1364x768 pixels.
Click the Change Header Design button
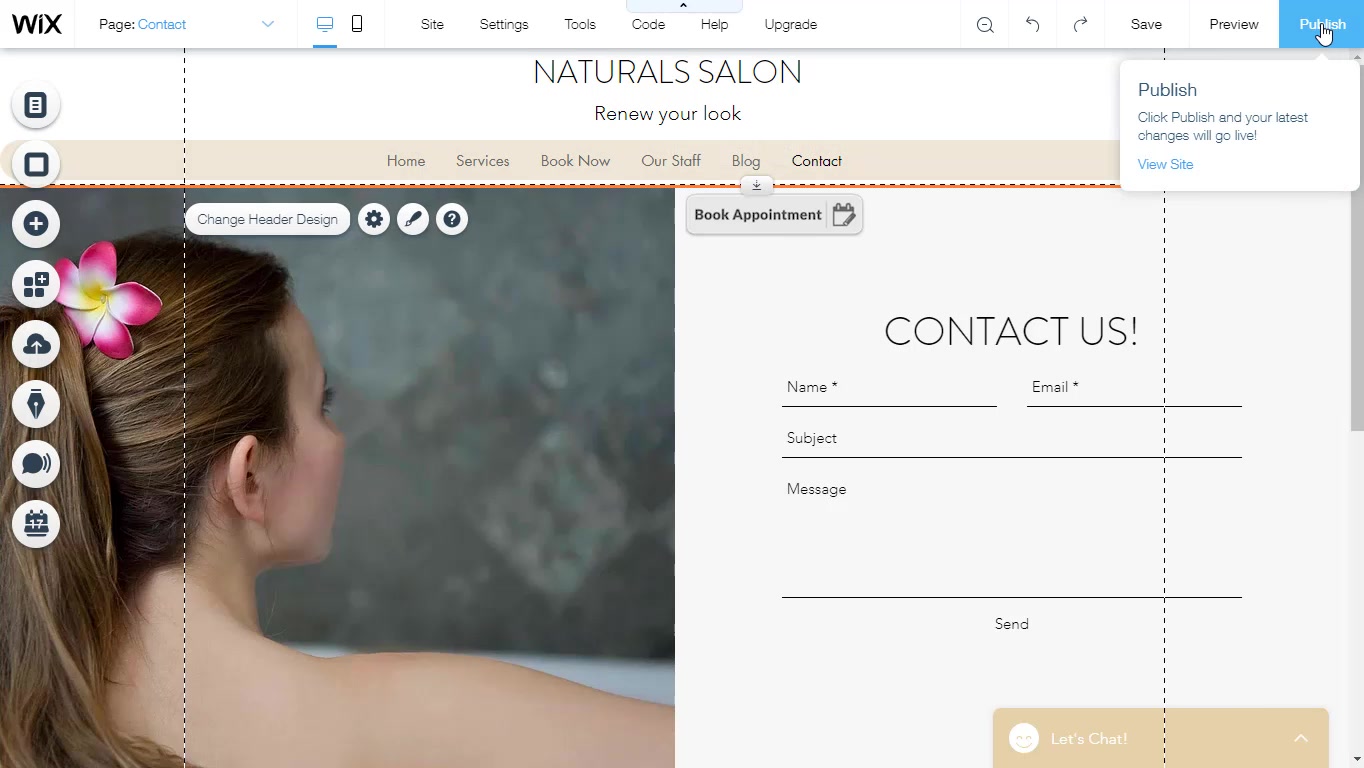(267, 220)
